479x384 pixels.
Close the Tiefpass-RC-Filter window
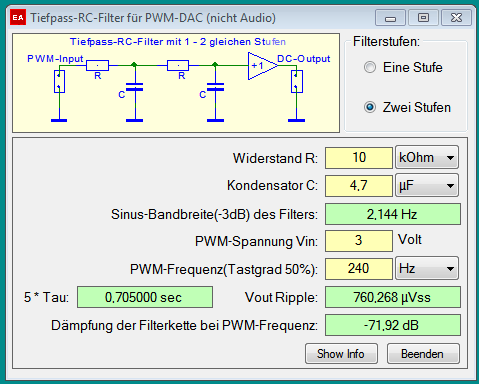point(456,18)
